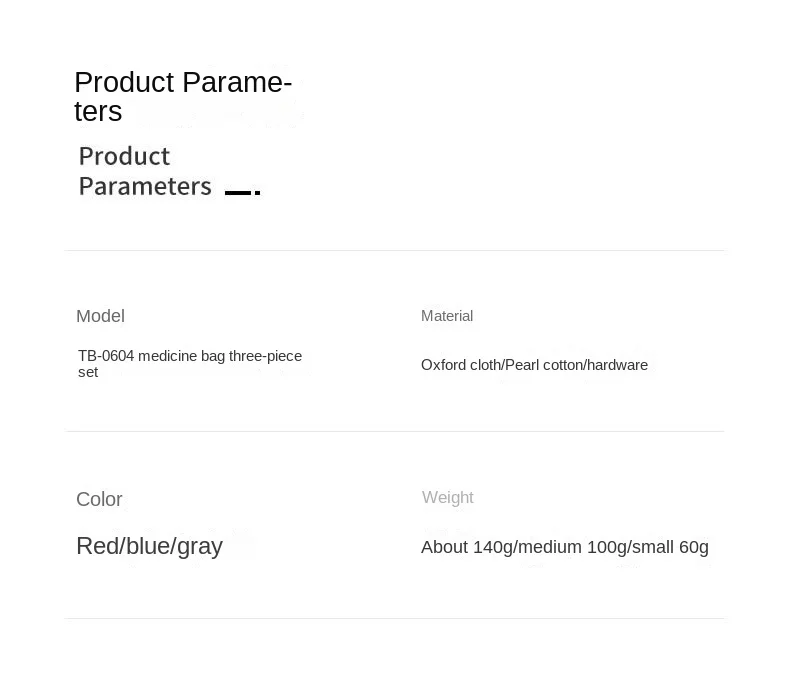Select the "Material" label
This screenshot has width=790, height=685.
447,316
